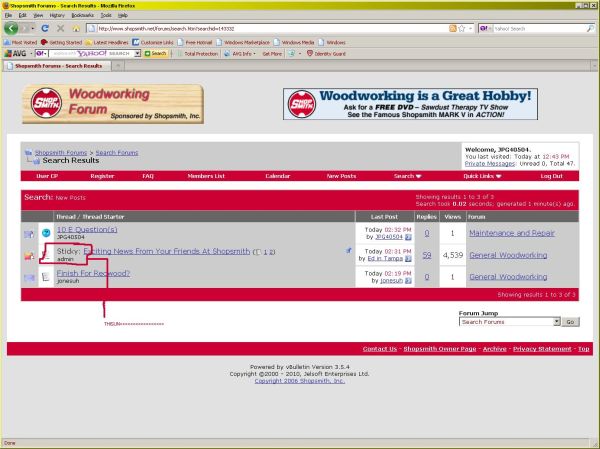Click the Shopsmith free DVD banner ad
The image size is (600, 449).
[x=410, y=104]
